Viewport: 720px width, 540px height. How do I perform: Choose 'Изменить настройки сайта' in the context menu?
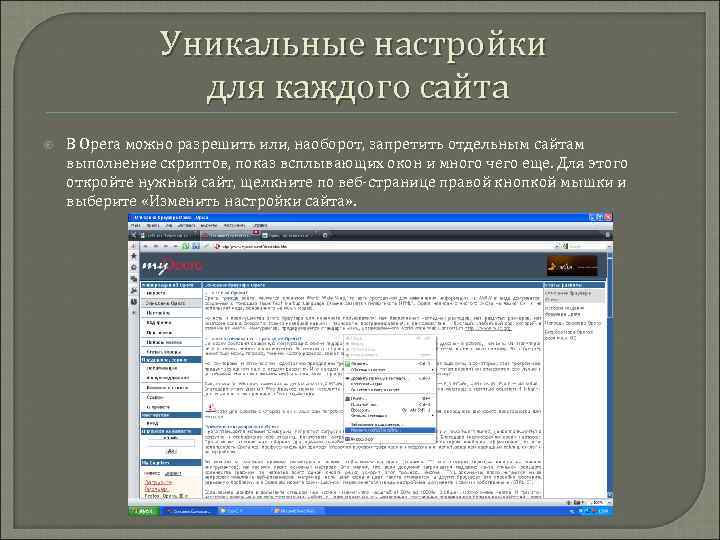point(389,430)
